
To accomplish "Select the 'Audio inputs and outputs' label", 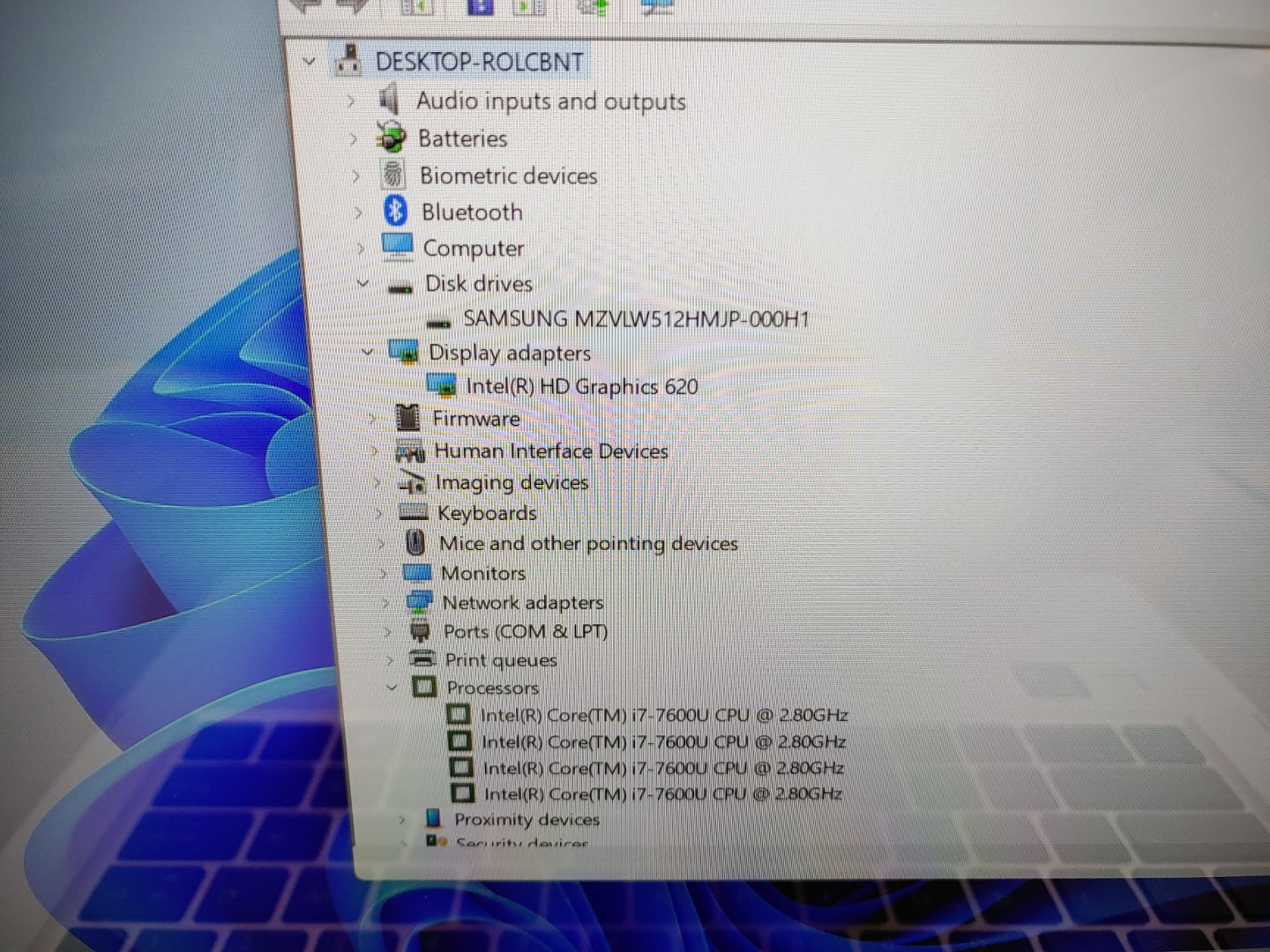I will click(x=551, y=100).
